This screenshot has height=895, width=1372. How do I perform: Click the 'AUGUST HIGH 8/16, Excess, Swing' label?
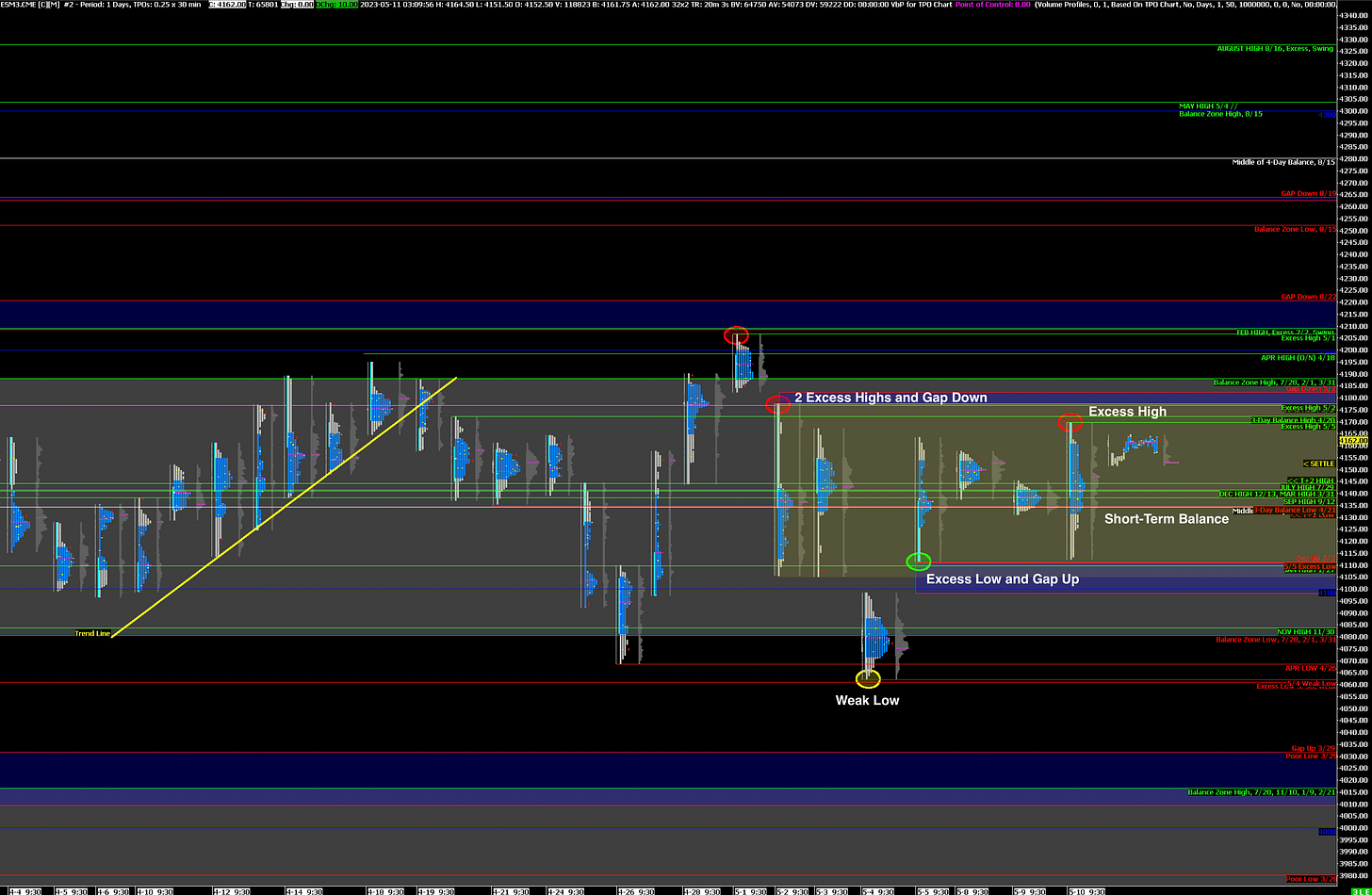(1275, 48)
